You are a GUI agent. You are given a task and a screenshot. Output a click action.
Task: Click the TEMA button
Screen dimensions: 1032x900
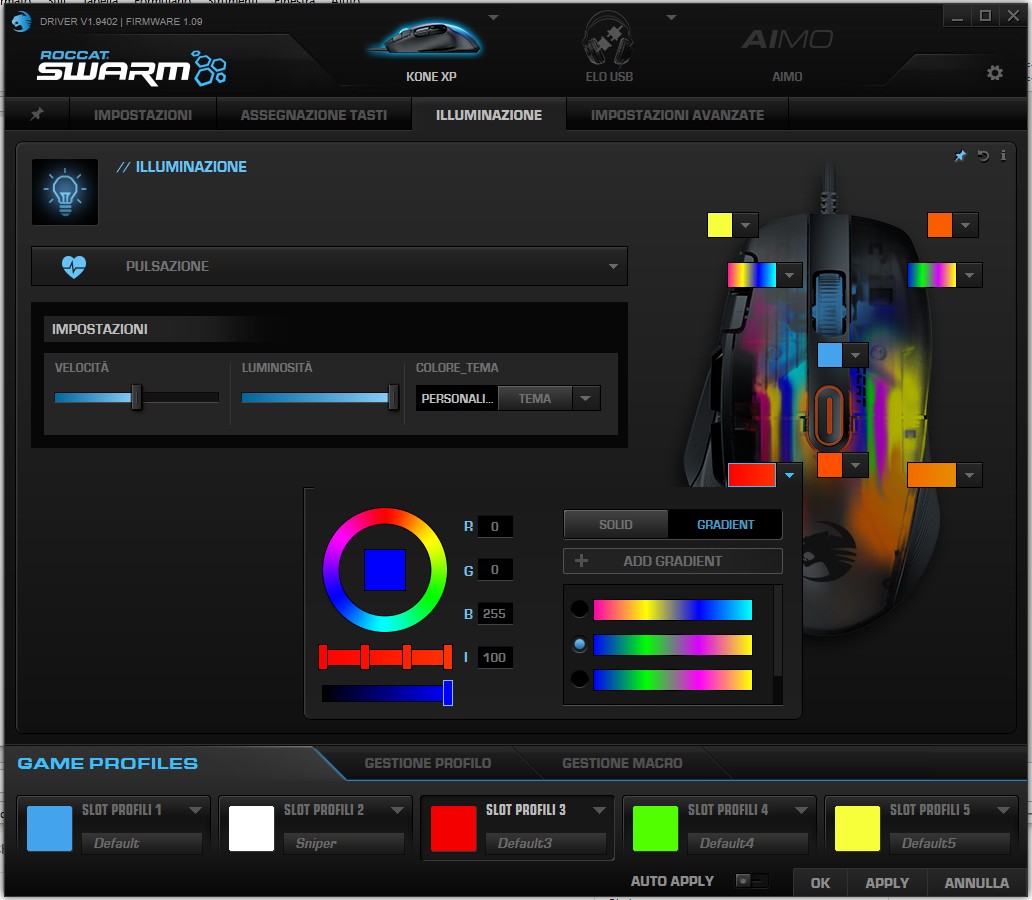pyautogui.click(x=535, y=398)
